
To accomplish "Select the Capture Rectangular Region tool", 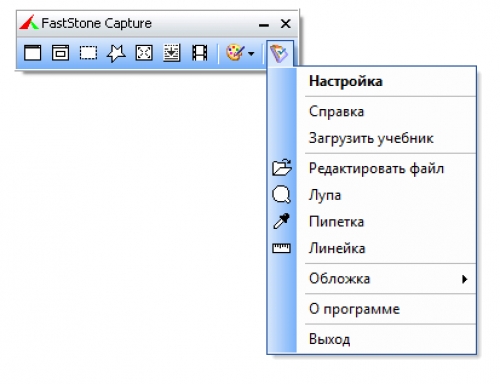I will pyautogui.click(x=88, y=53).
